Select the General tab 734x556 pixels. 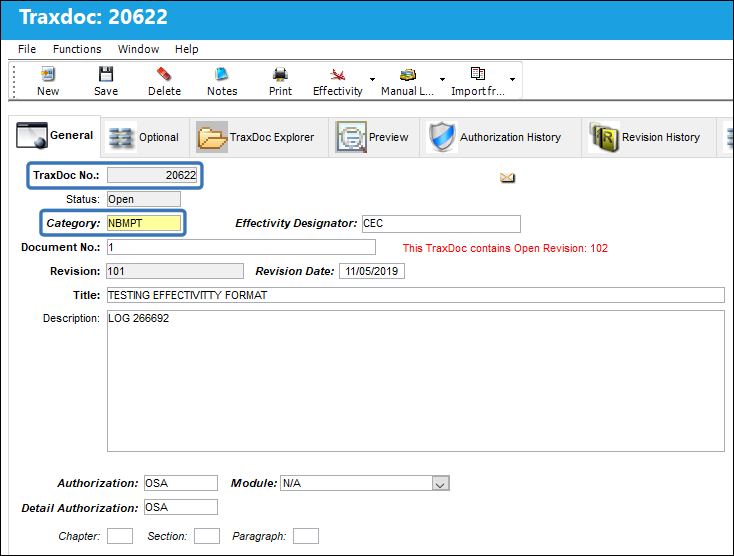pos(55,136)
